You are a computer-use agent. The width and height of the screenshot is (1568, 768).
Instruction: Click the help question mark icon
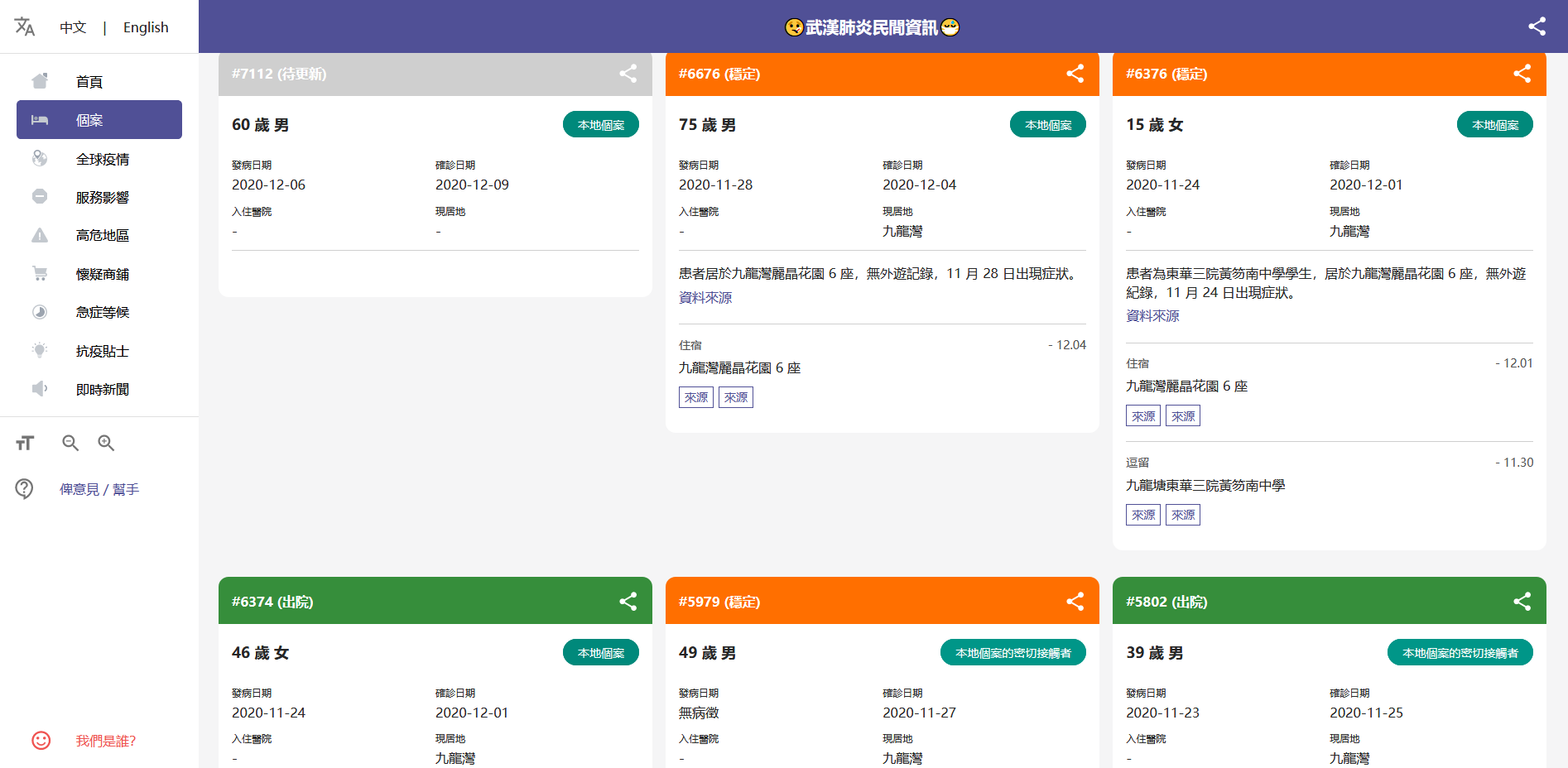(x=25, y=489)
